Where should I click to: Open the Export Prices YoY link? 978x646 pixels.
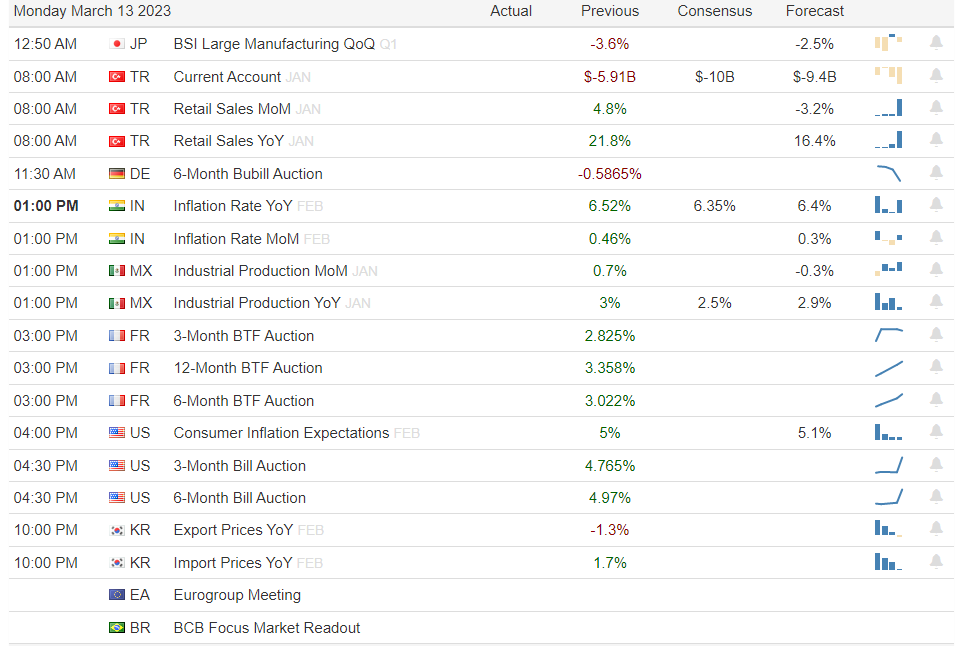233,530
